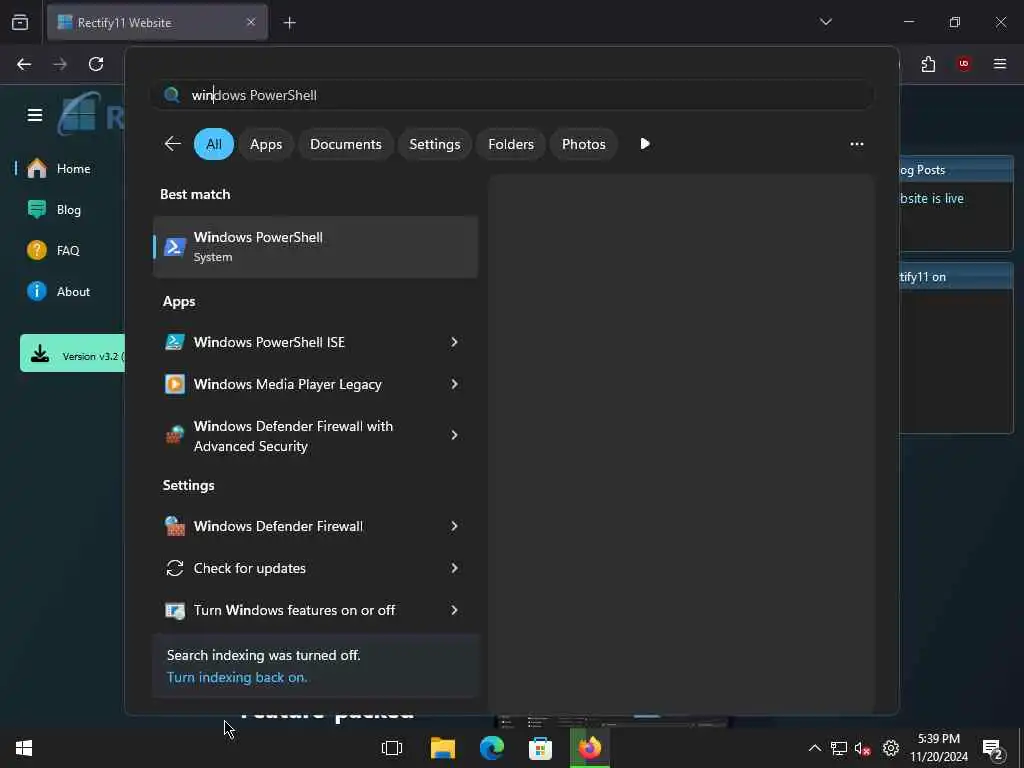Screen dimensions: 1024x768
Task: Click the Firefox icon on the taskbar
Action: (589, 748)
